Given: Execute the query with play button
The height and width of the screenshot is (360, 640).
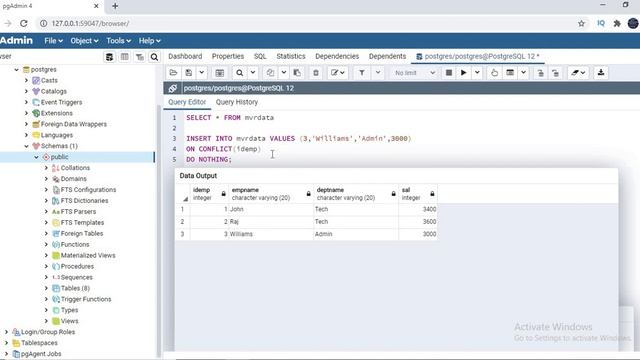Looking at the screenshot, I should tap(463, 73).
